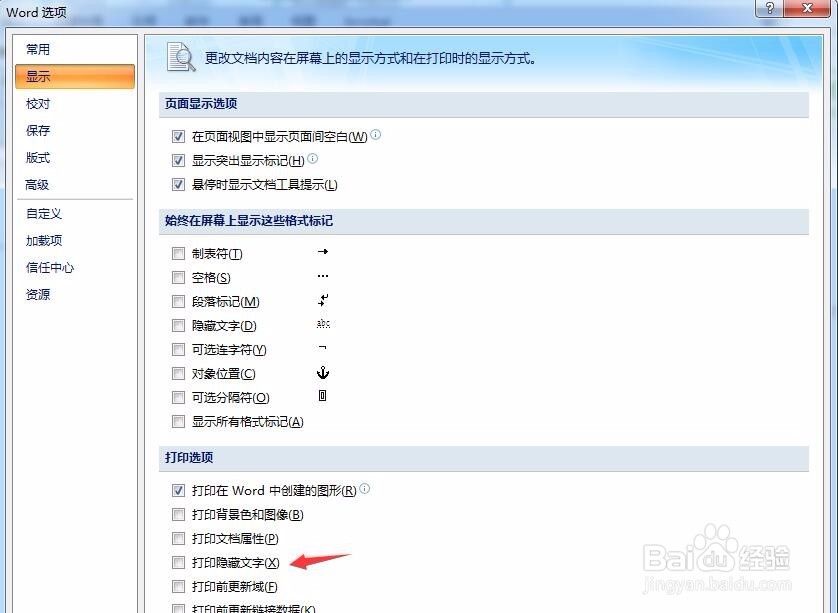
Task: Check 打印文档属性 checkbox
Action: 179,539
